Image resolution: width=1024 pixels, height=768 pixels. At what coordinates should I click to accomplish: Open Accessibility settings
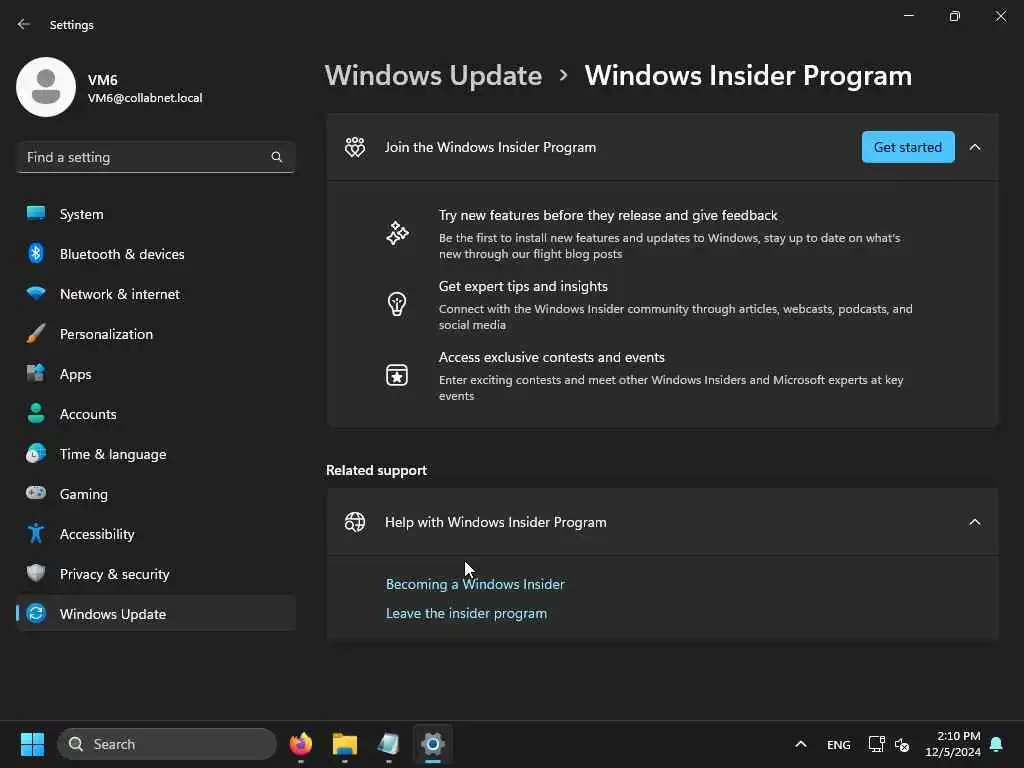tap(156, 534)
